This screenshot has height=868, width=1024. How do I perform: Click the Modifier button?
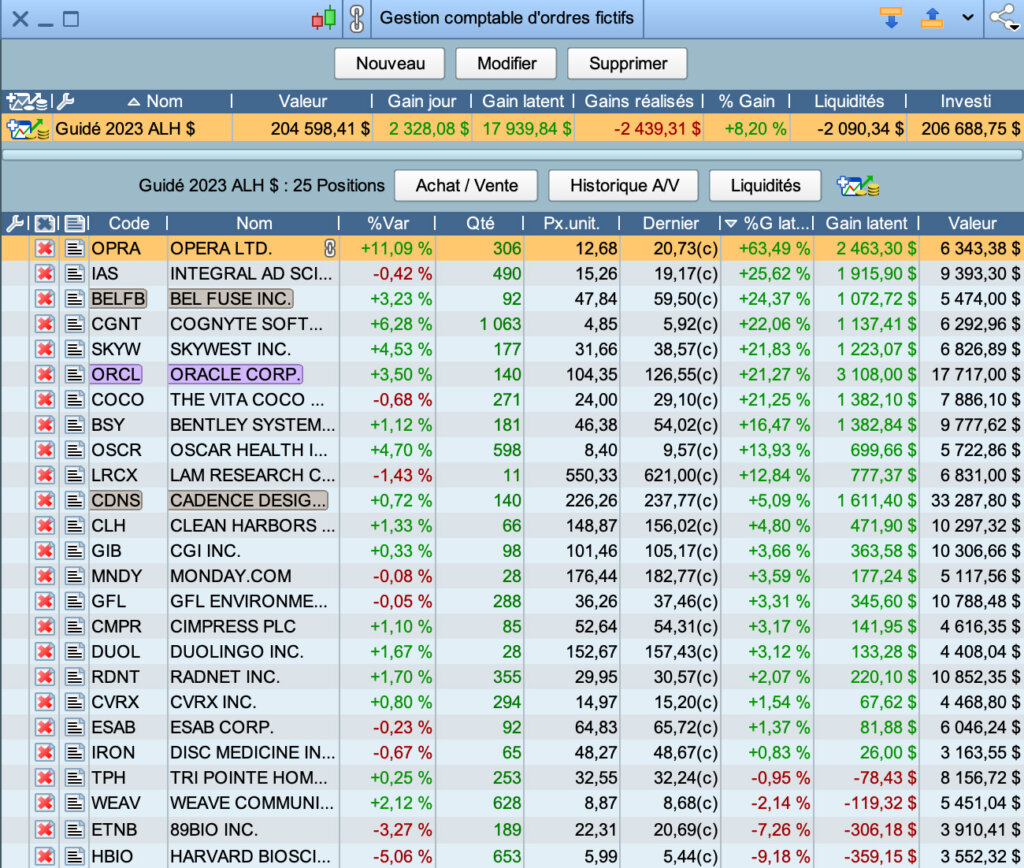(507, 63)
